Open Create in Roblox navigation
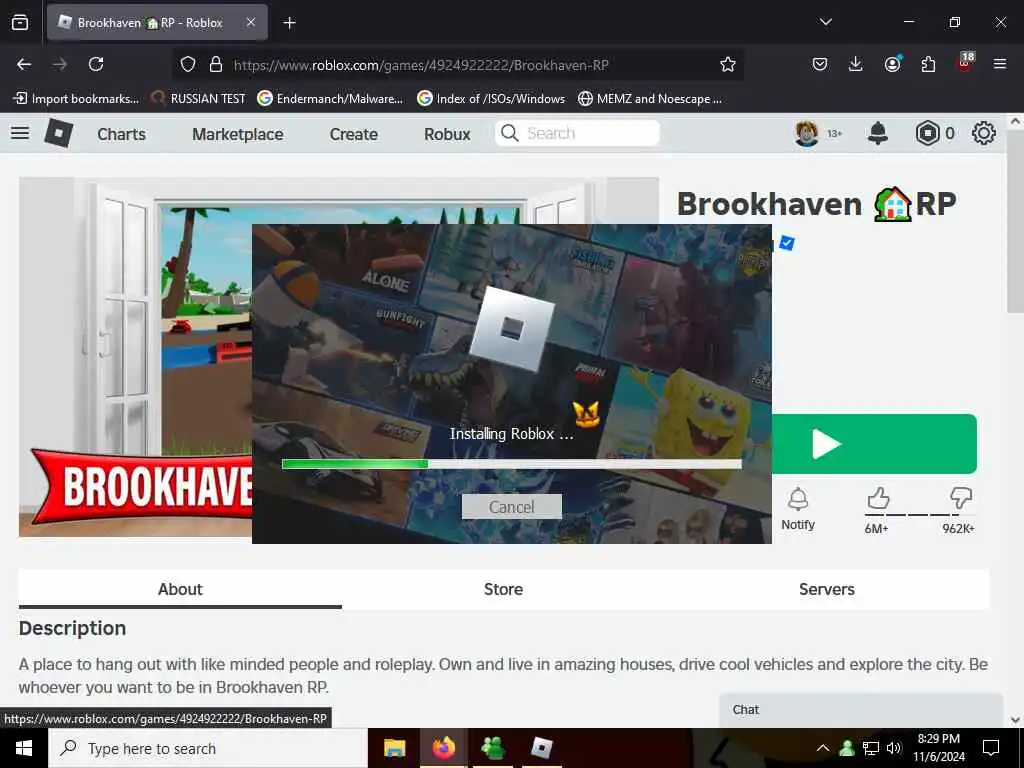Screen dimensions: 1024x768 pyautogui.click(x=354, y=134)
